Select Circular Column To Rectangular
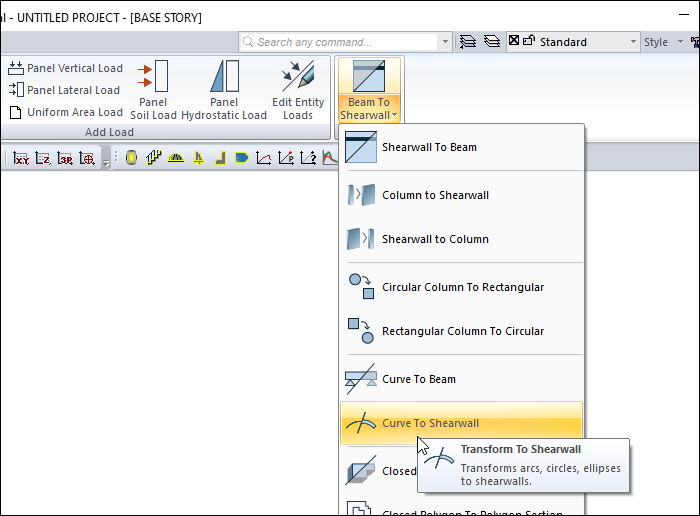The width and height of the screenshot is (700, 516). pyautogui.click(x=462, y=287)
